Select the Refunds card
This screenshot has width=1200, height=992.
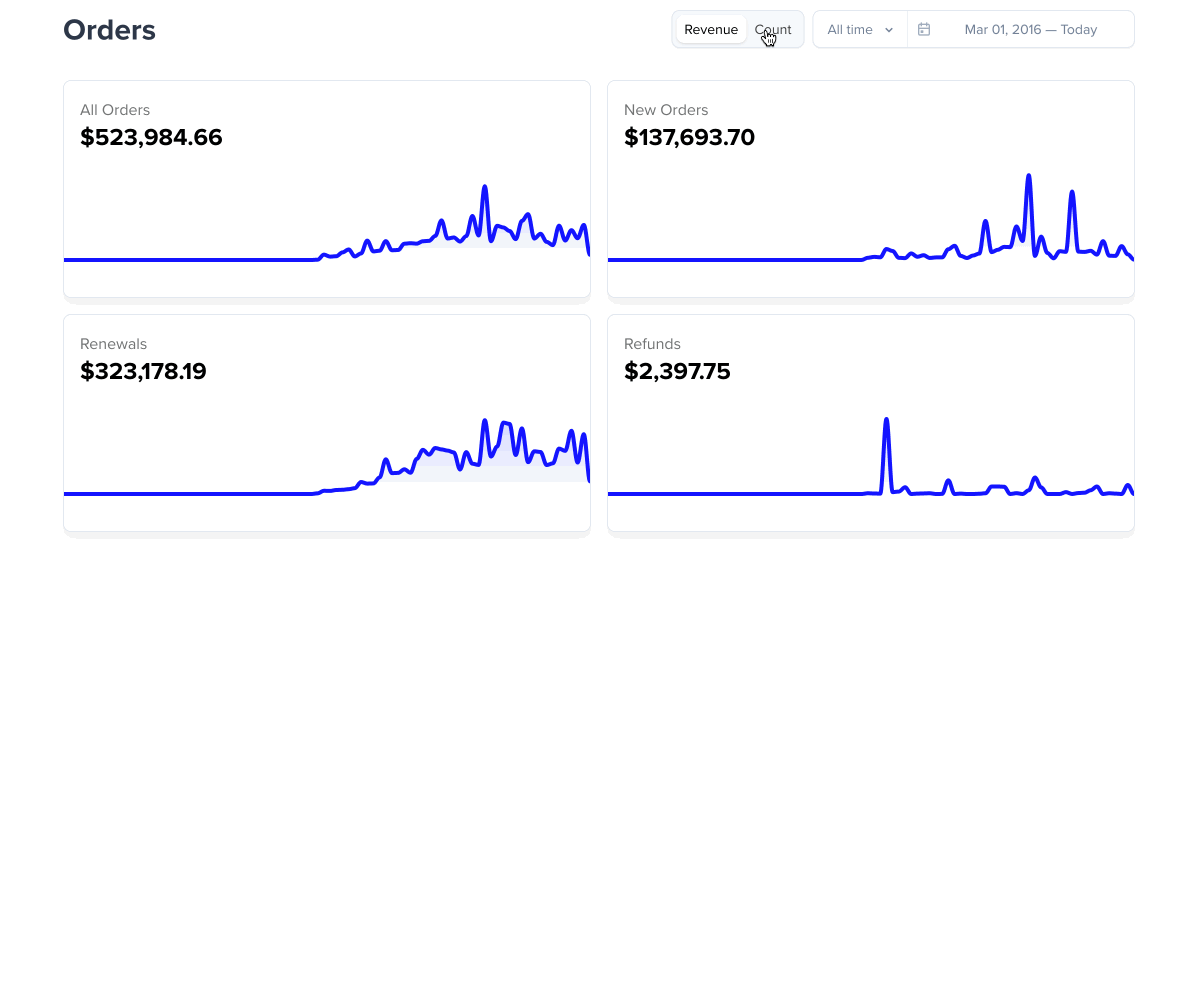[871, 423]
